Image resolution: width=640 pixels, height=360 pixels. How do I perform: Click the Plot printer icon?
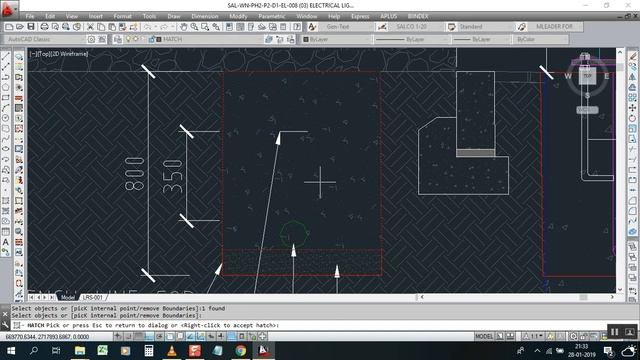[44, 27]
